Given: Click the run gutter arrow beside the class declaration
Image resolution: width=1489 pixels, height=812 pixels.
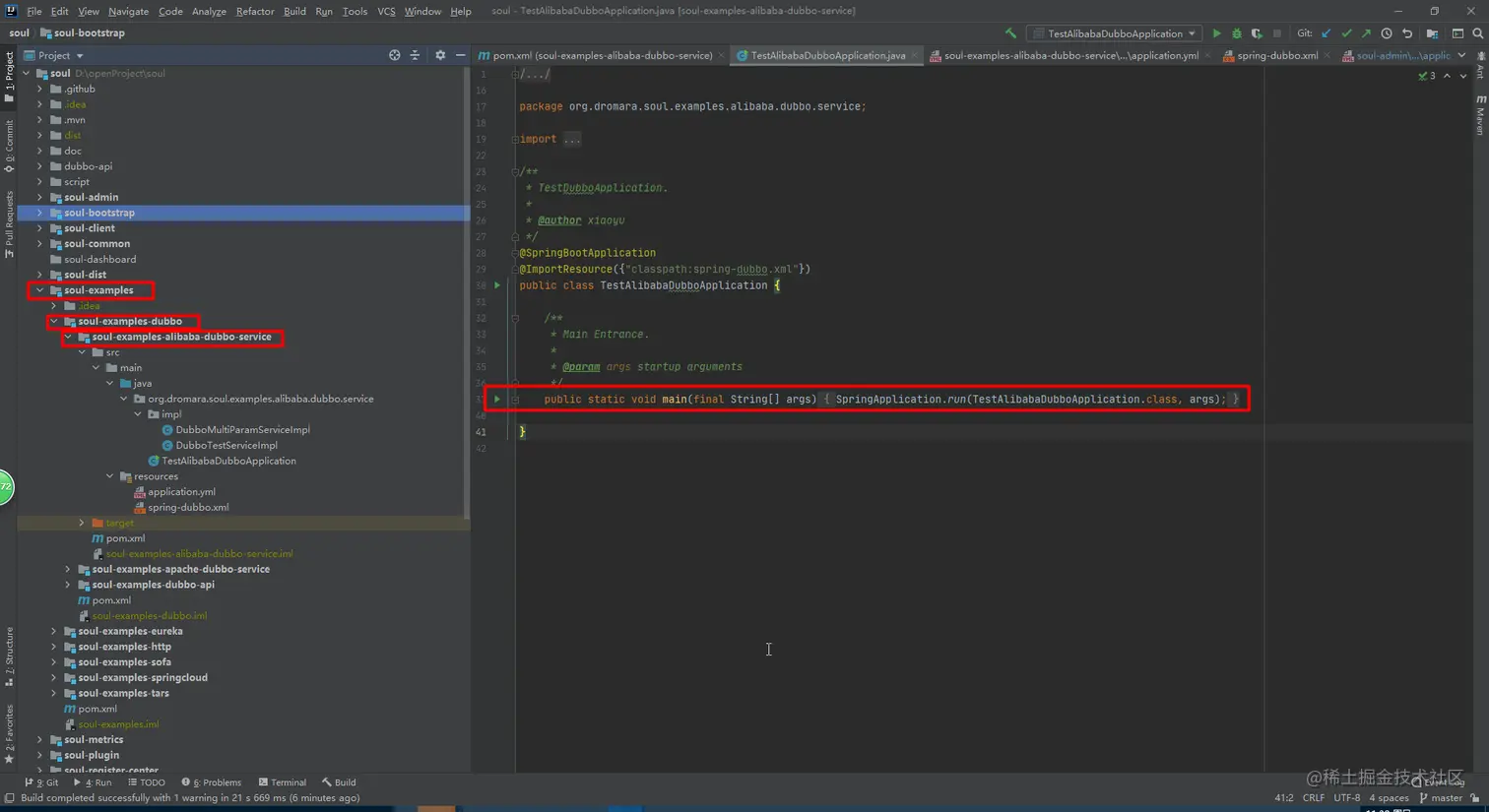Looking at the screenshot, I should (497, 285).
